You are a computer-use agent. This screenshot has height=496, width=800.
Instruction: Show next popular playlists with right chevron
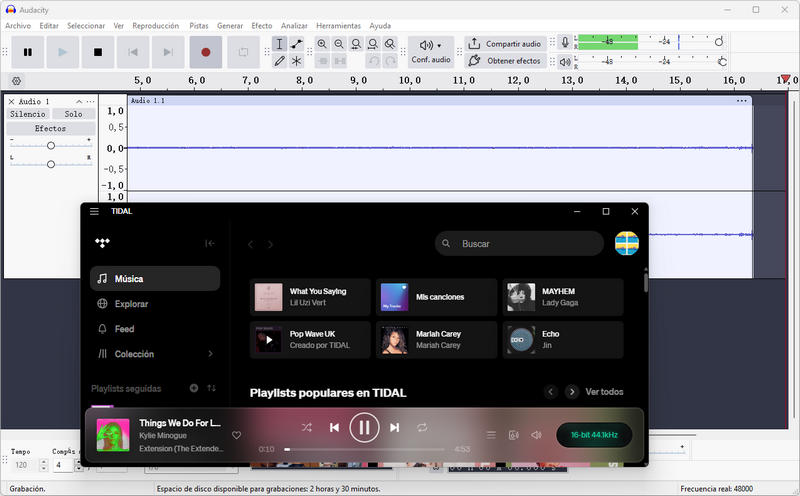pos(572,392)
